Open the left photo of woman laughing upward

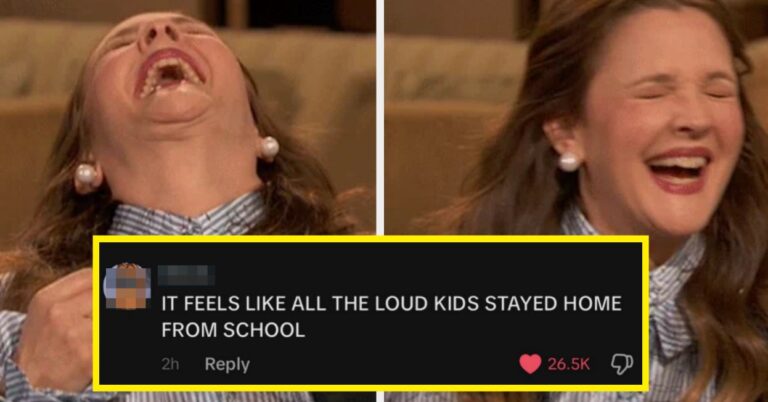click(187, 118)
